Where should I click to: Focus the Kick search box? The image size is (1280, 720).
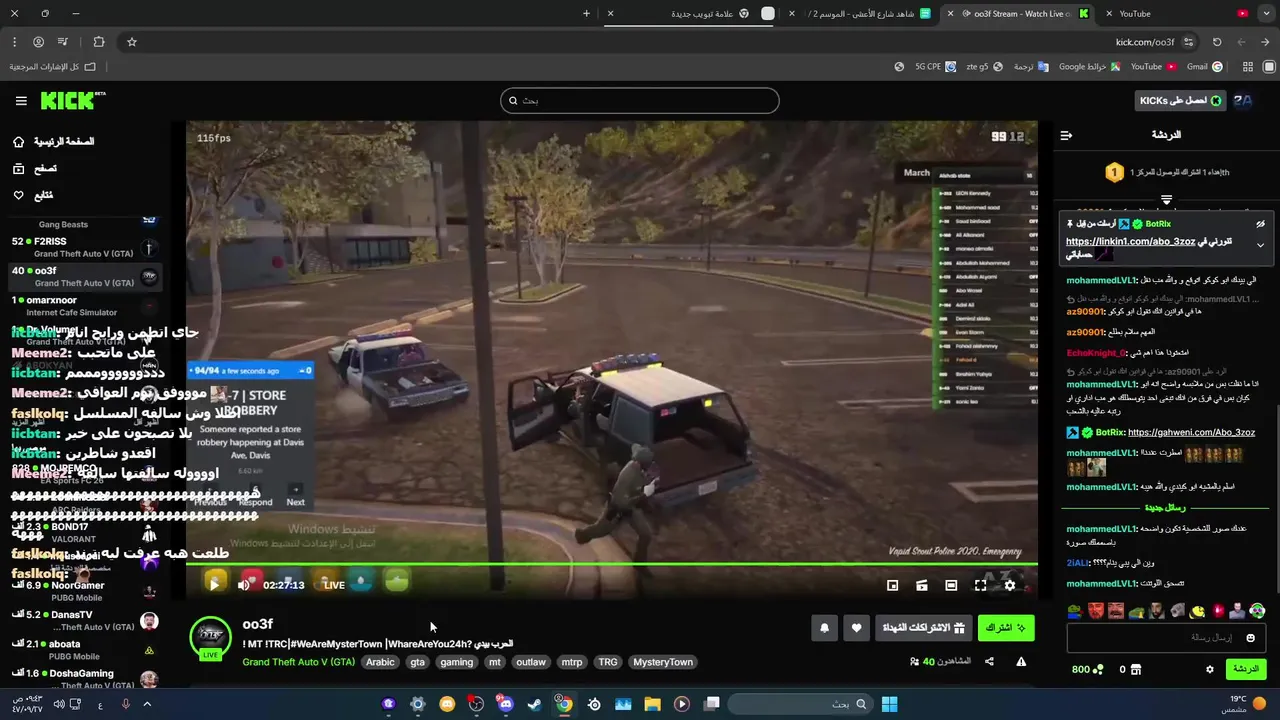[x=640, y=100]
